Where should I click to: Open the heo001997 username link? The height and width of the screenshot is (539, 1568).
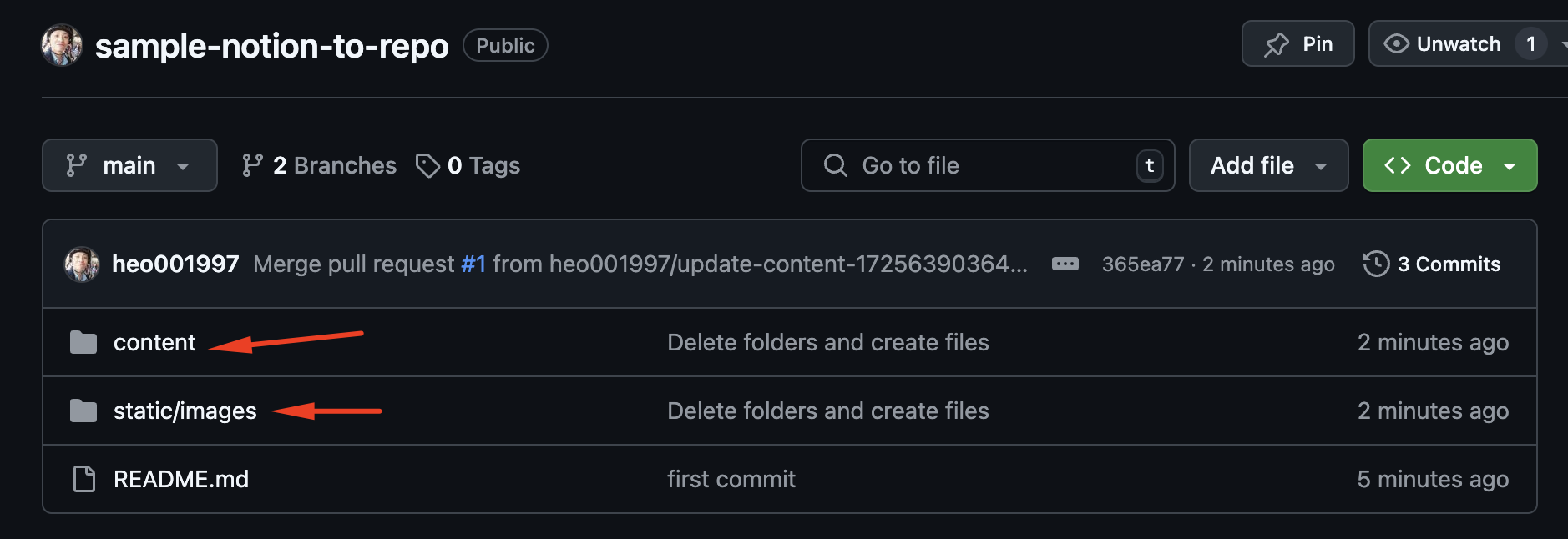[x=175, y=264]
